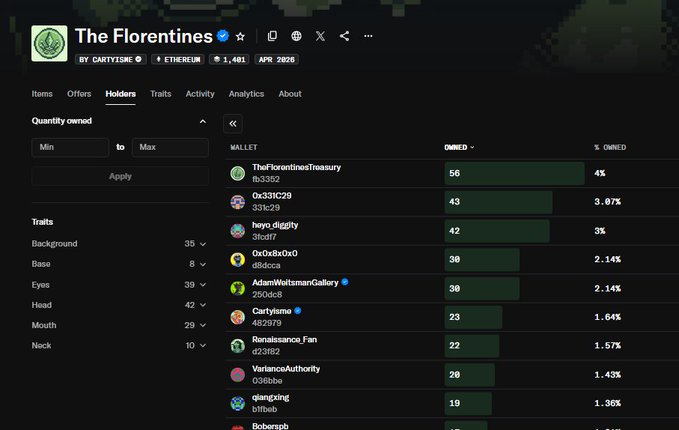Expand the Background trait filter
Image resolution: width=679 pixels, height=430 pixels.
tap(119, 244)
